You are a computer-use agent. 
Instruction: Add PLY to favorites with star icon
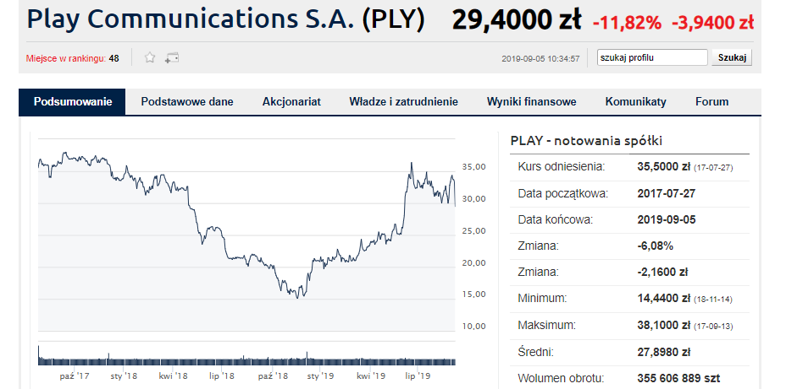pyautogui.click(x=150, y=58)
